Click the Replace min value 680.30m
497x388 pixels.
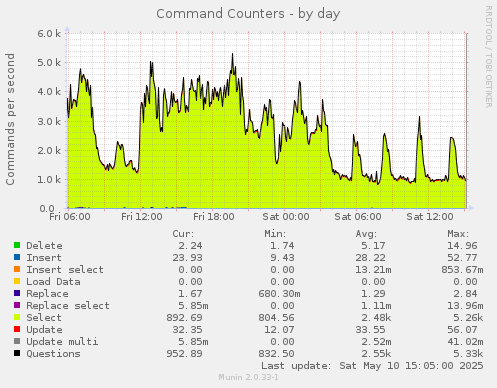[279, 294]
